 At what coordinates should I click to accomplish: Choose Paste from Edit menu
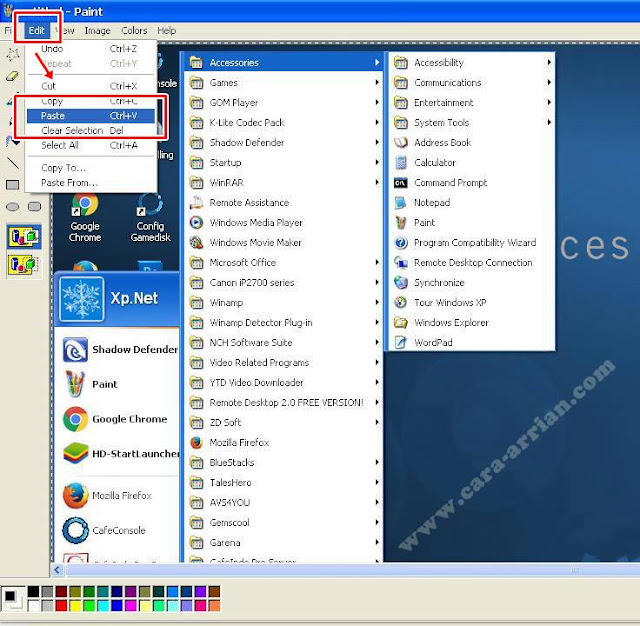tap(91, 116)
